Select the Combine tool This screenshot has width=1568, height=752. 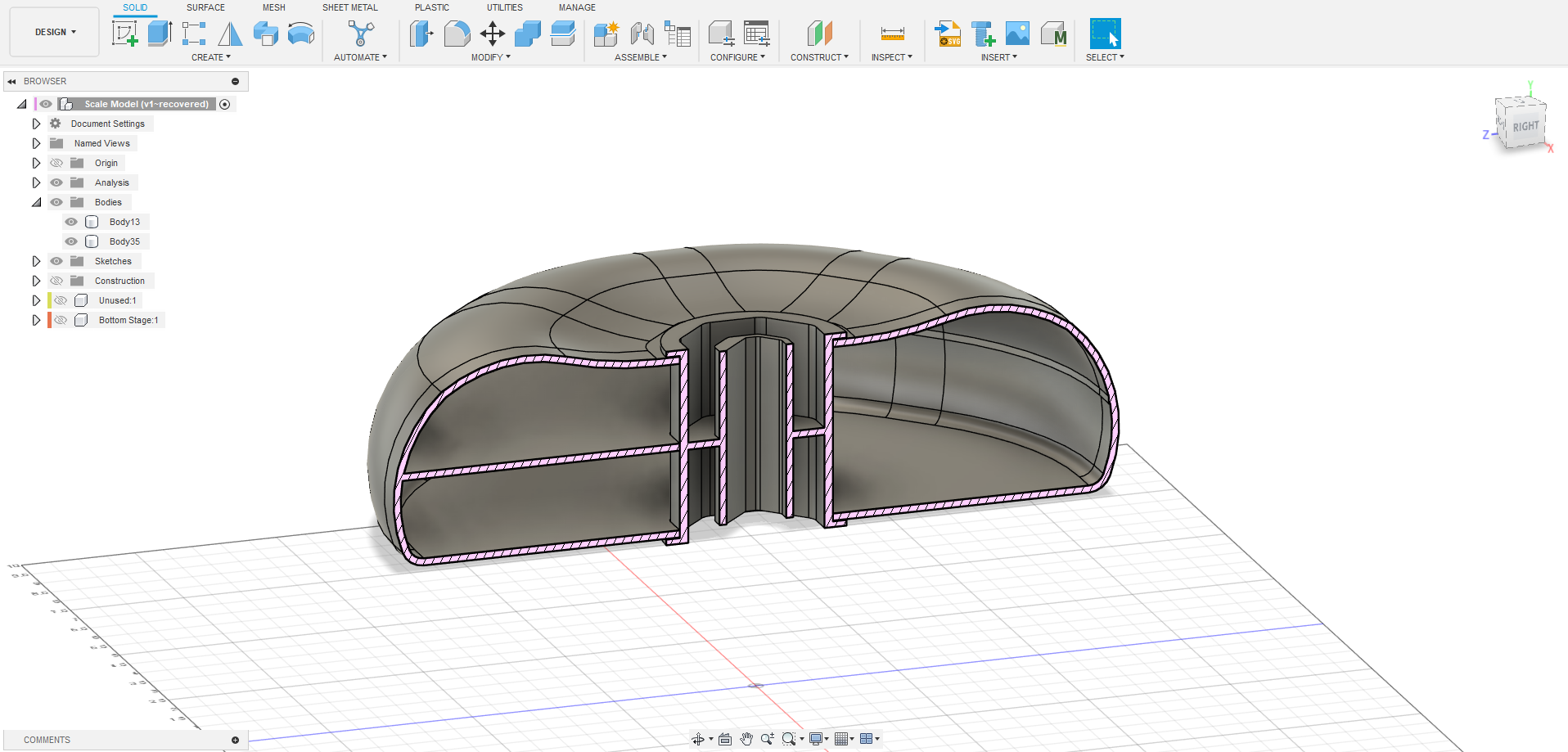pos(528,34)
